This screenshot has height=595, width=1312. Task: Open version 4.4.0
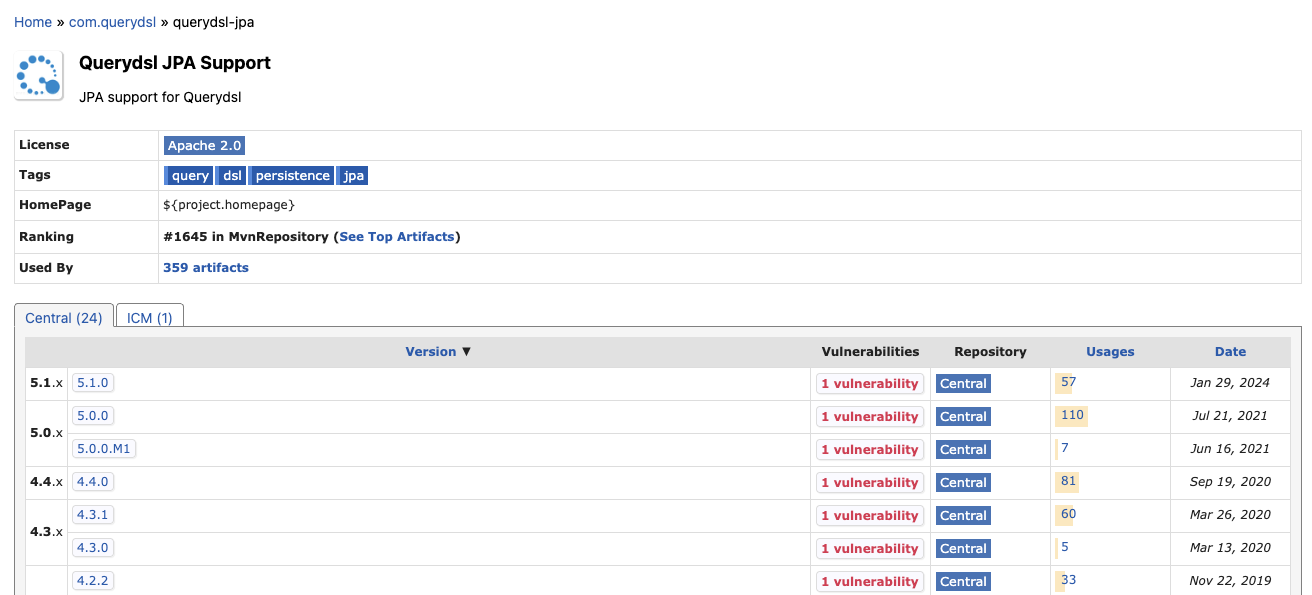[x=93, y=482]
